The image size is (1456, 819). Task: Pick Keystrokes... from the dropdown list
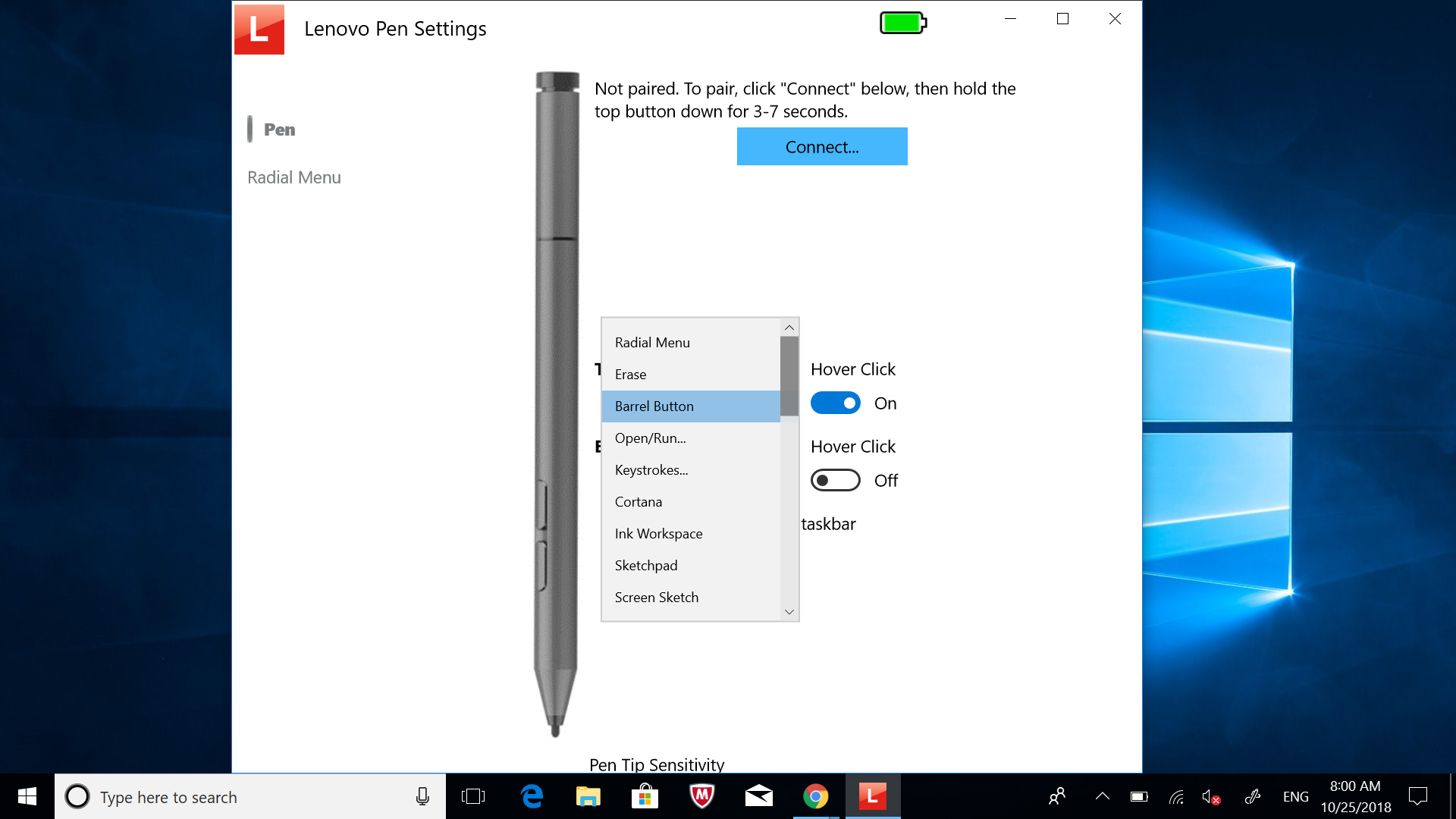coord(691,470)
